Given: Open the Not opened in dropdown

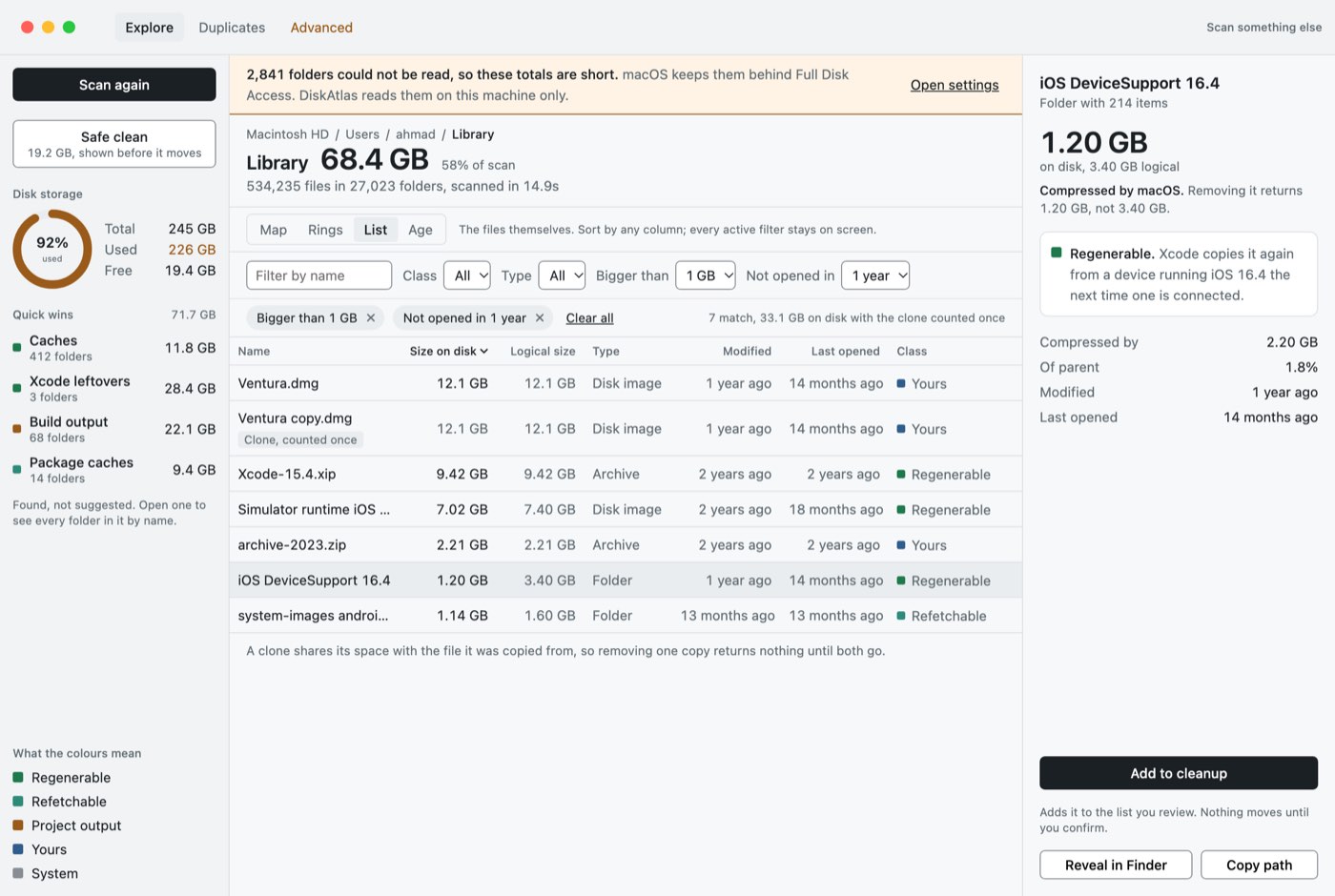Looking at the screenshot, I should 875,275.
